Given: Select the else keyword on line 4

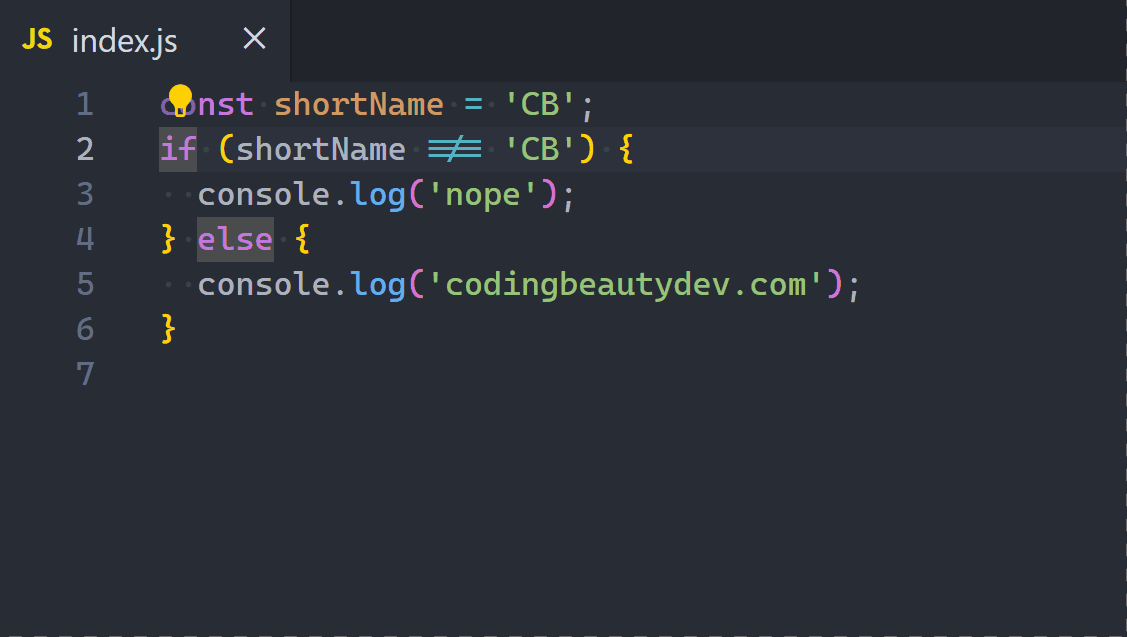Looking at the screenshot, I should (x=235, y=238).
